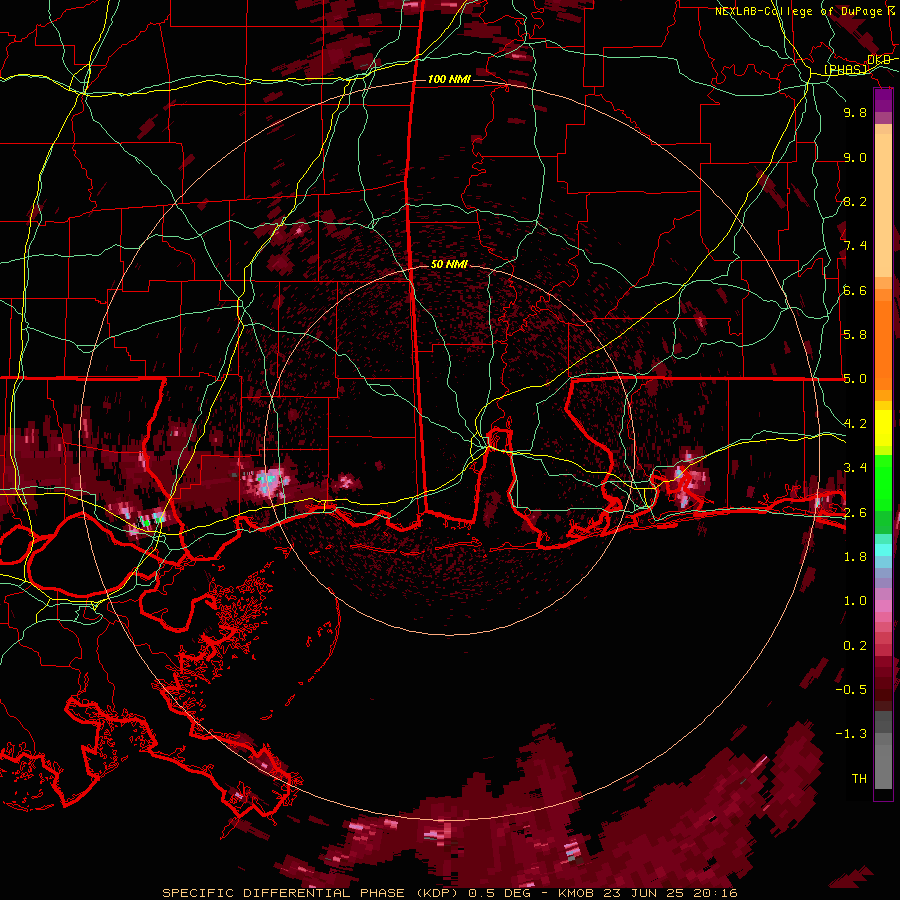Screen dimensions: 900x900
Task: Click the 100 NMI range ring label
Action: tap(449, 79)
